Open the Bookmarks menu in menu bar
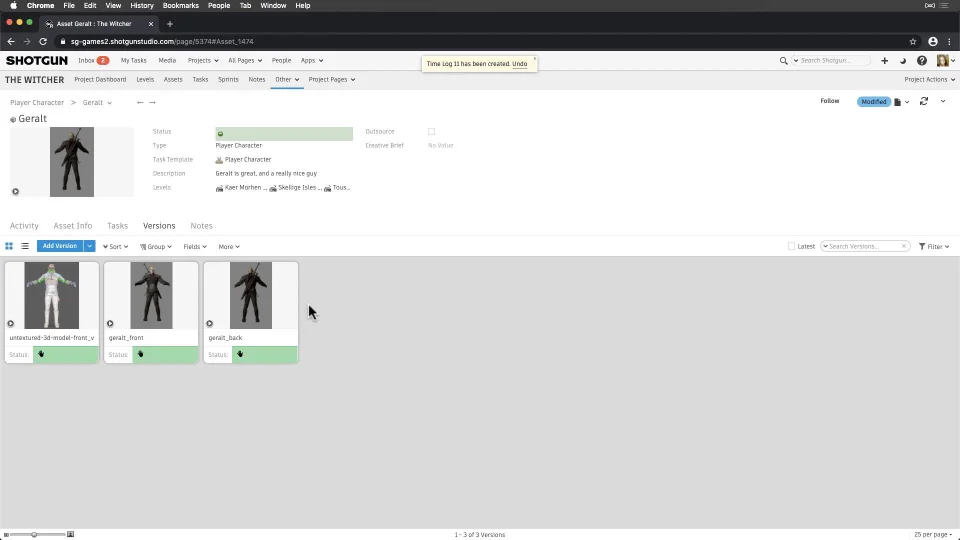Viewport: 960px width, 540px height. click(181, 6)
